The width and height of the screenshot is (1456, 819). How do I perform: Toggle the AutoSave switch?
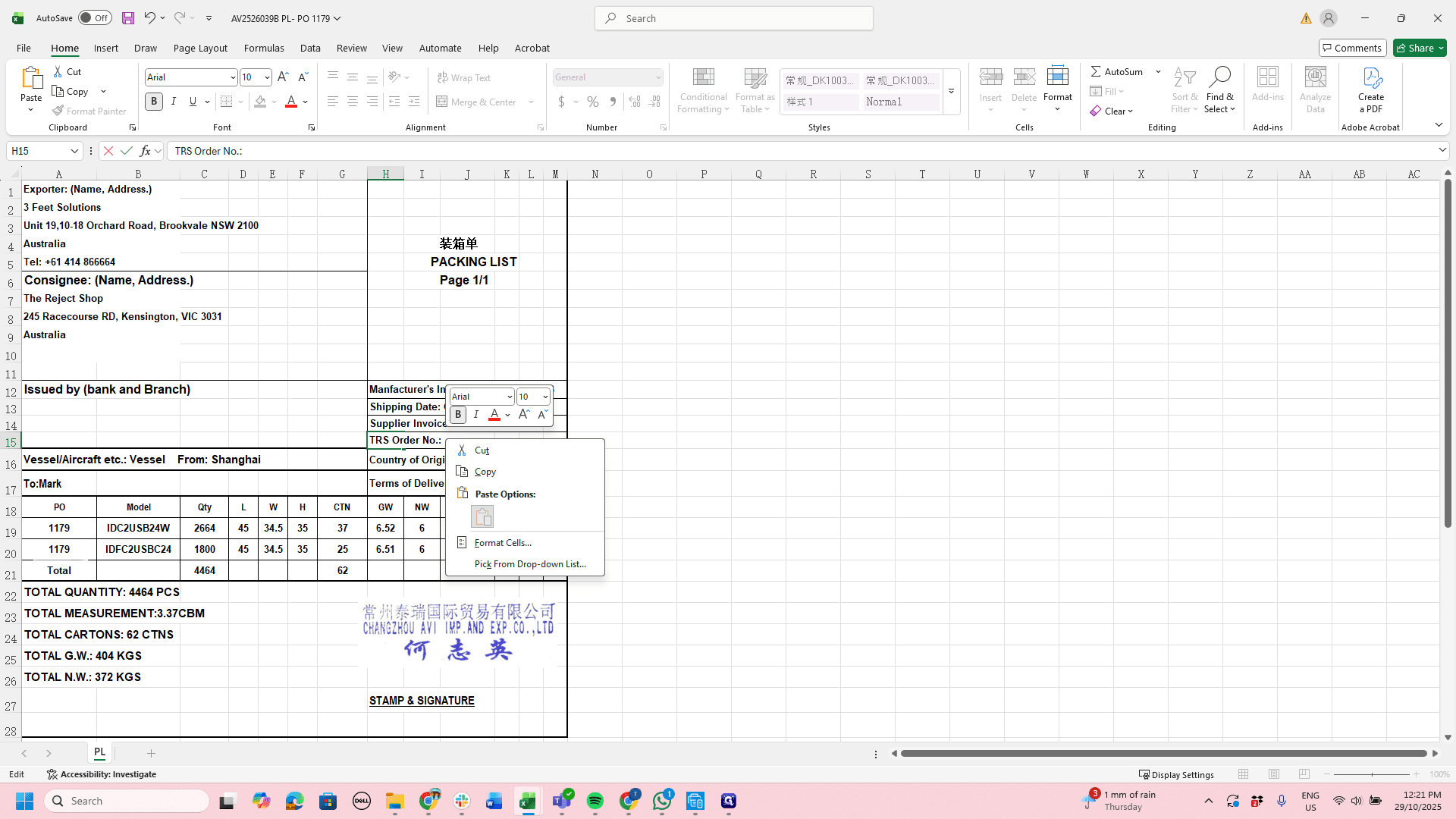tap(95, 18)
